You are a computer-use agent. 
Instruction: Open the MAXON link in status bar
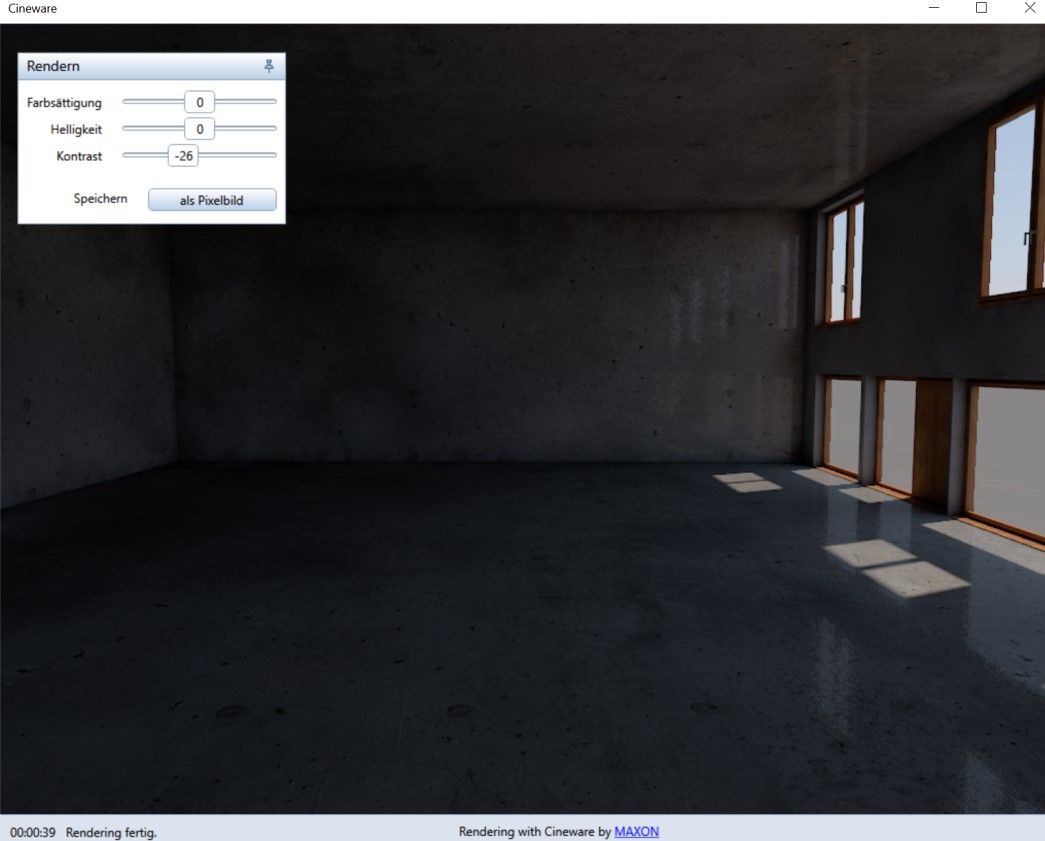click(x=636, y=832)
